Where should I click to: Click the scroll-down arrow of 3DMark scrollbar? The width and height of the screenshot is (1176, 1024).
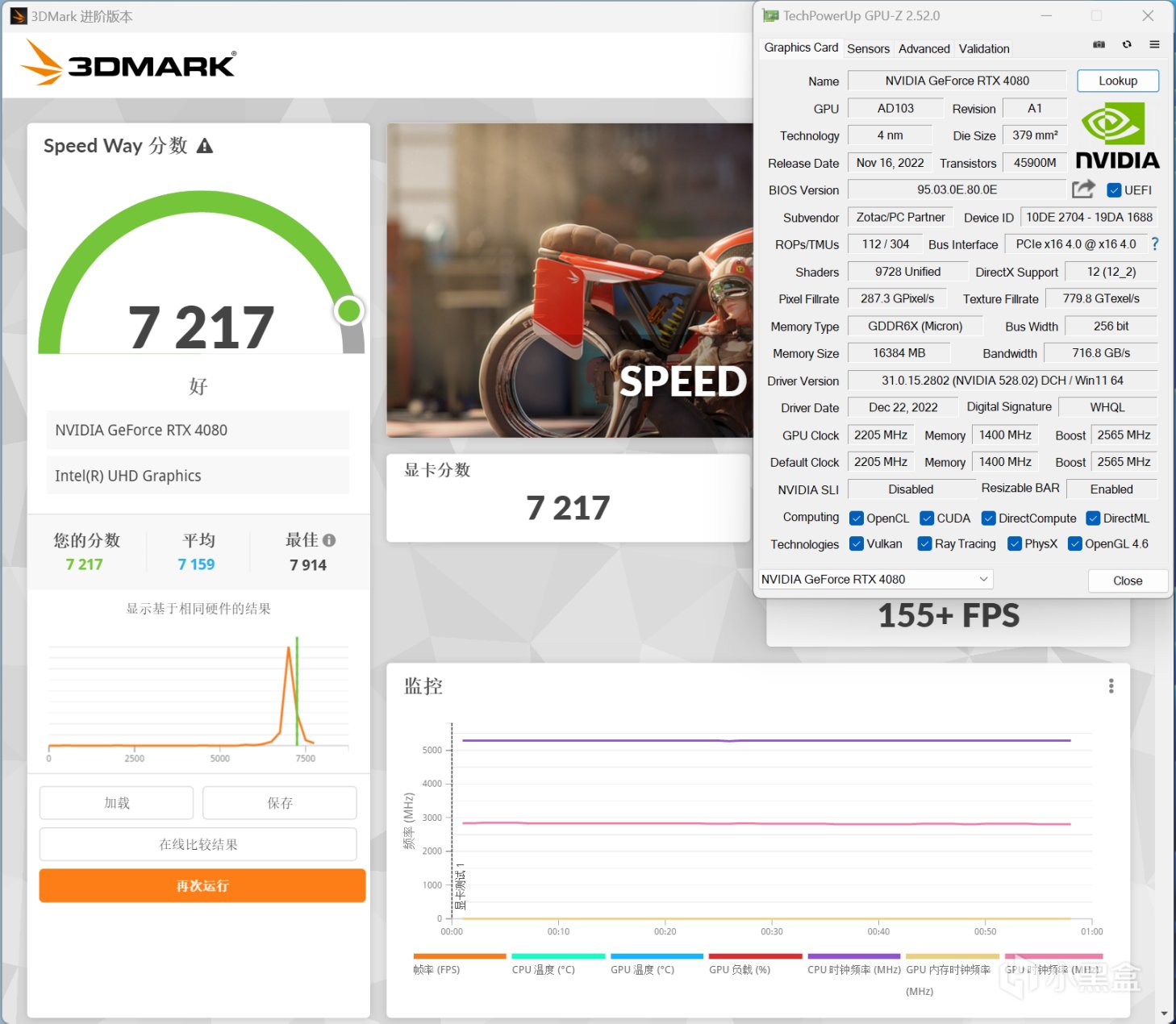1163,1014
